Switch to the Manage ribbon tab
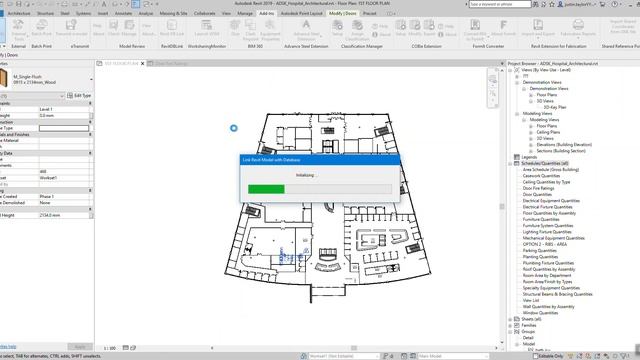 (245, 13)
